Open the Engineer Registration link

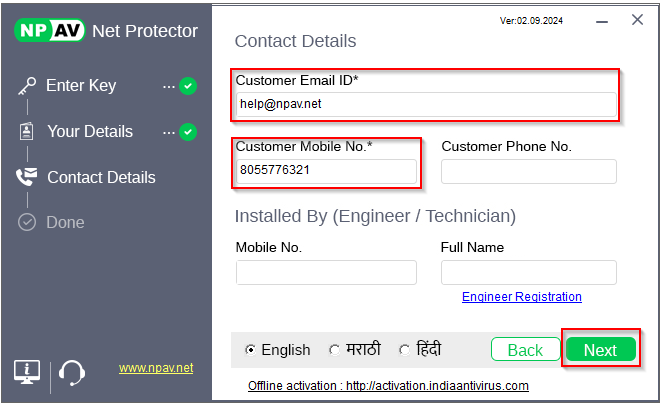pyautogui.click(x=522, y=297)
